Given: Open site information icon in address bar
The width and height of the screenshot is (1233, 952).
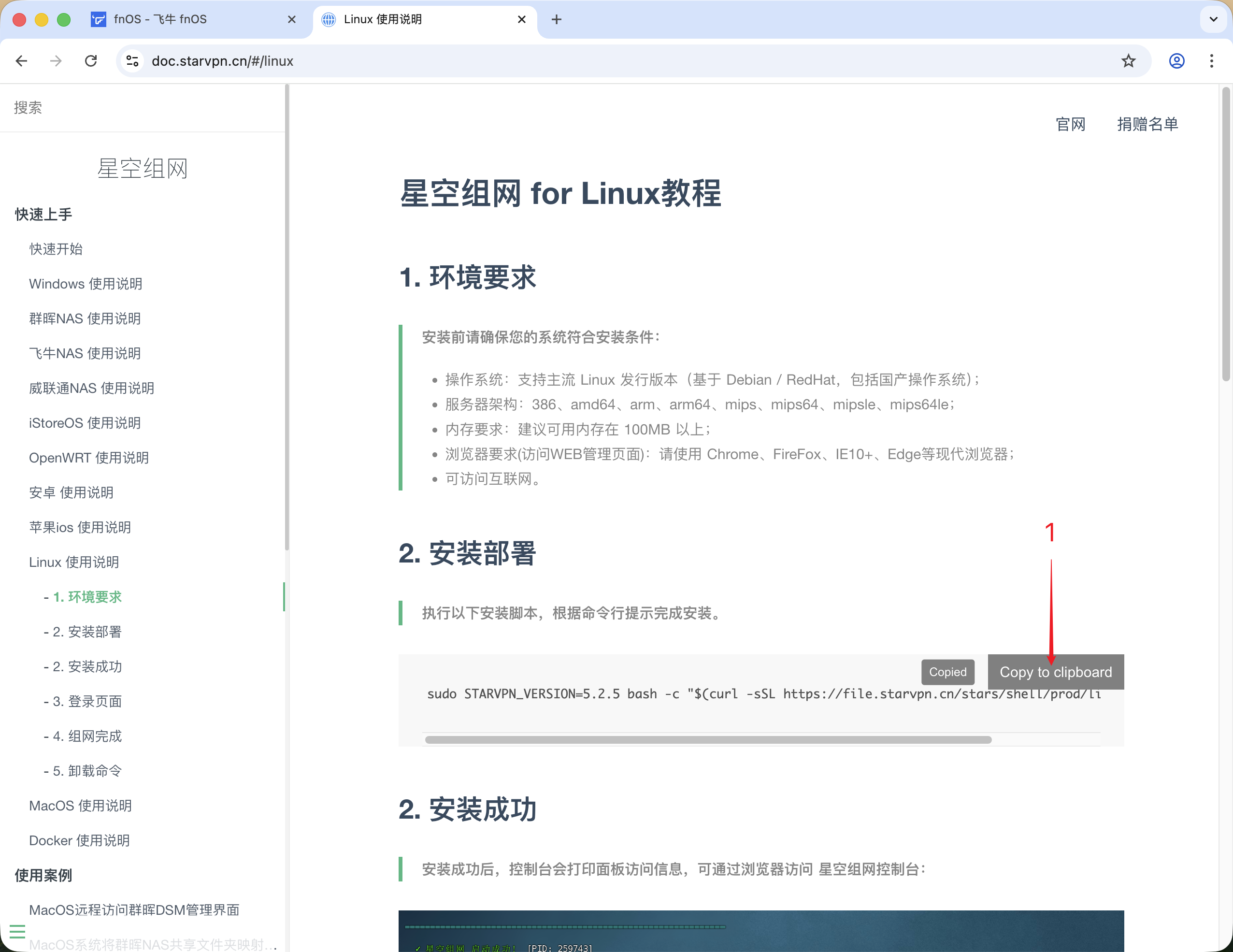Looking at the screenshot, I should click(133, 61).
